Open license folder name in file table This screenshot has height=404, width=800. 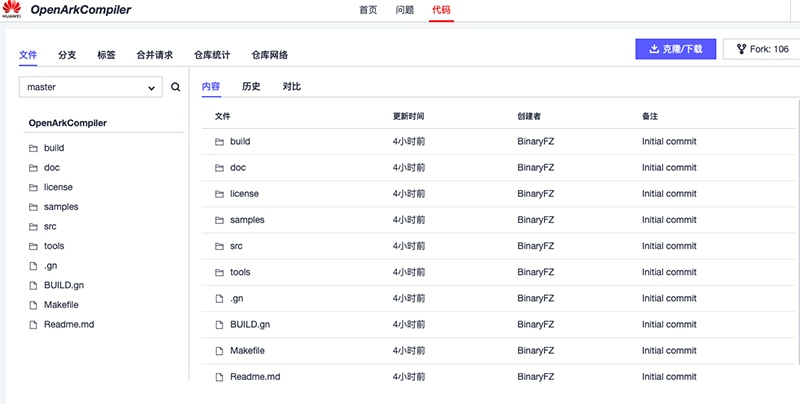coord(244,194)
